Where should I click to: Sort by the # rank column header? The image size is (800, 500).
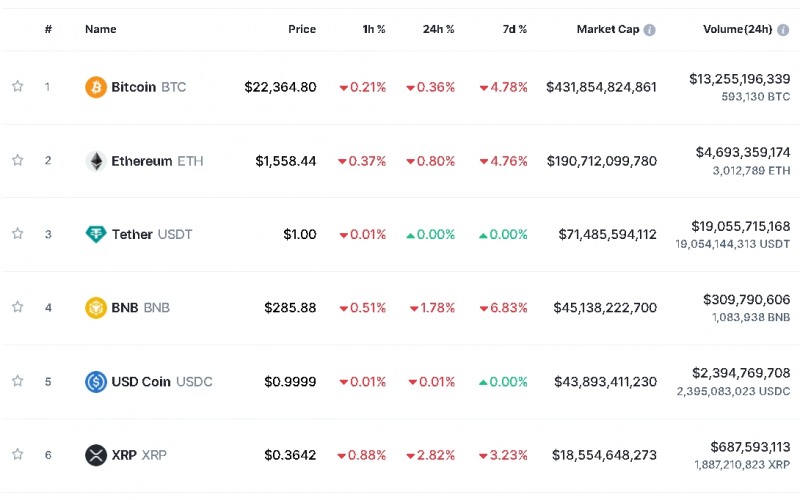(x=48, y=30)
